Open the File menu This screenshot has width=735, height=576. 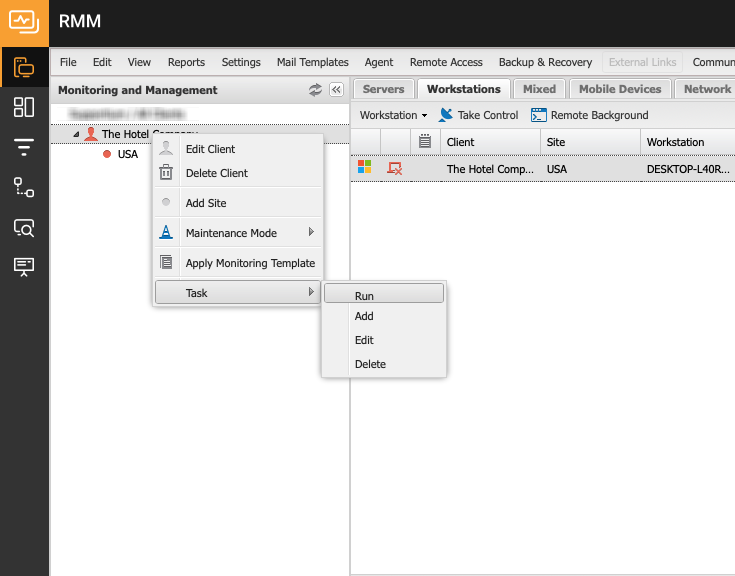click(68, 62)
